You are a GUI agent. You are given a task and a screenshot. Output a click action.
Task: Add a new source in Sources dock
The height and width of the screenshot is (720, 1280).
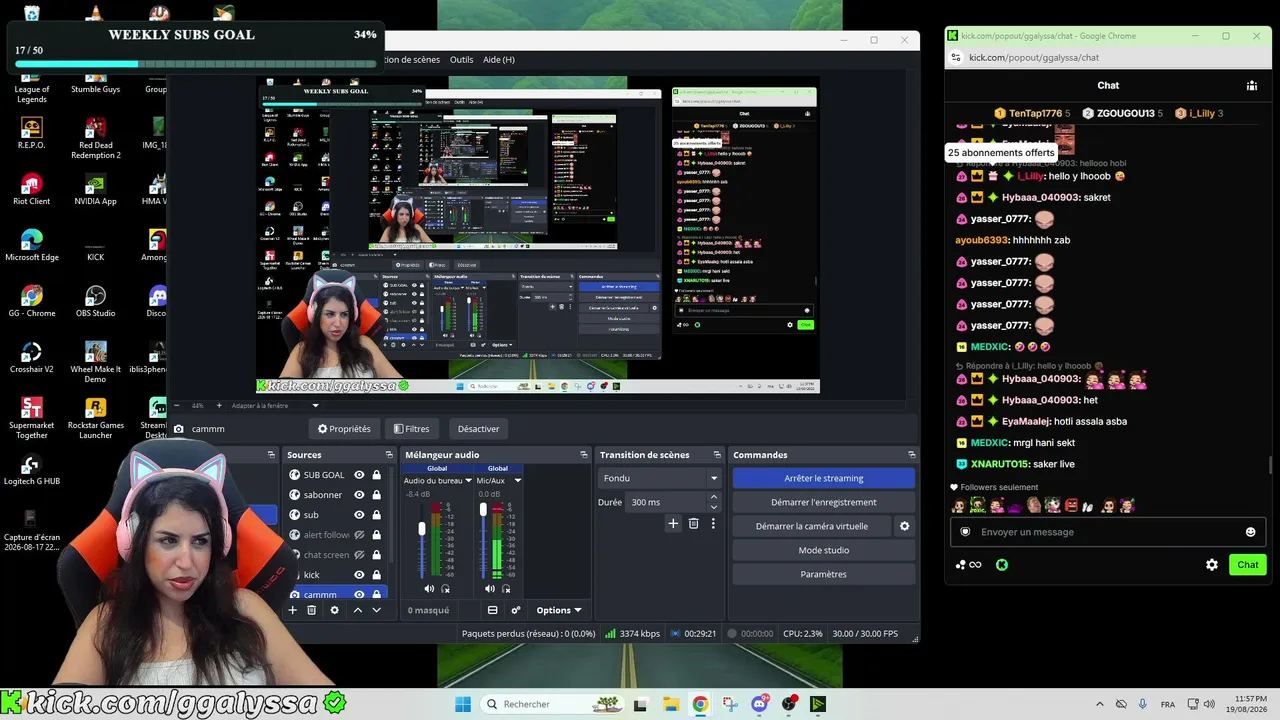click(x=293, y=610)
